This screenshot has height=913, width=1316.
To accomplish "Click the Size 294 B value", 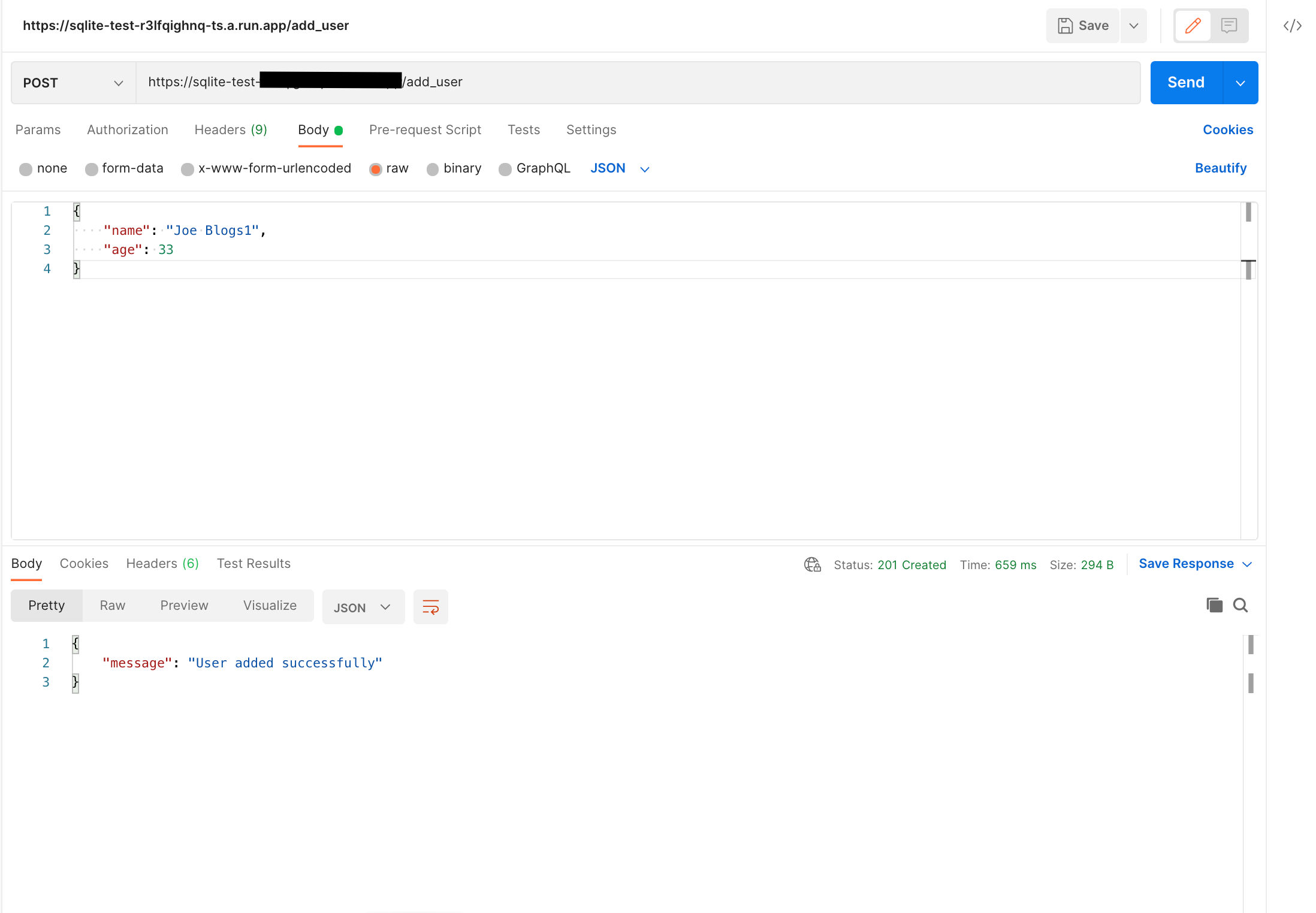I will [x=1097, y=565].
